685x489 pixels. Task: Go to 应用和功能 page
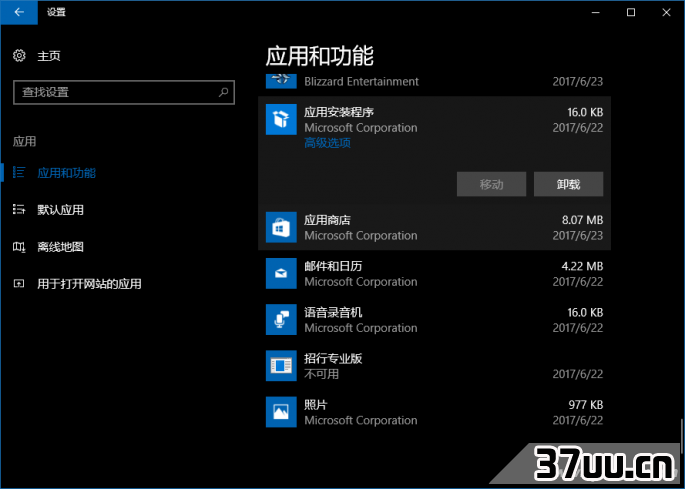[66, 173]
